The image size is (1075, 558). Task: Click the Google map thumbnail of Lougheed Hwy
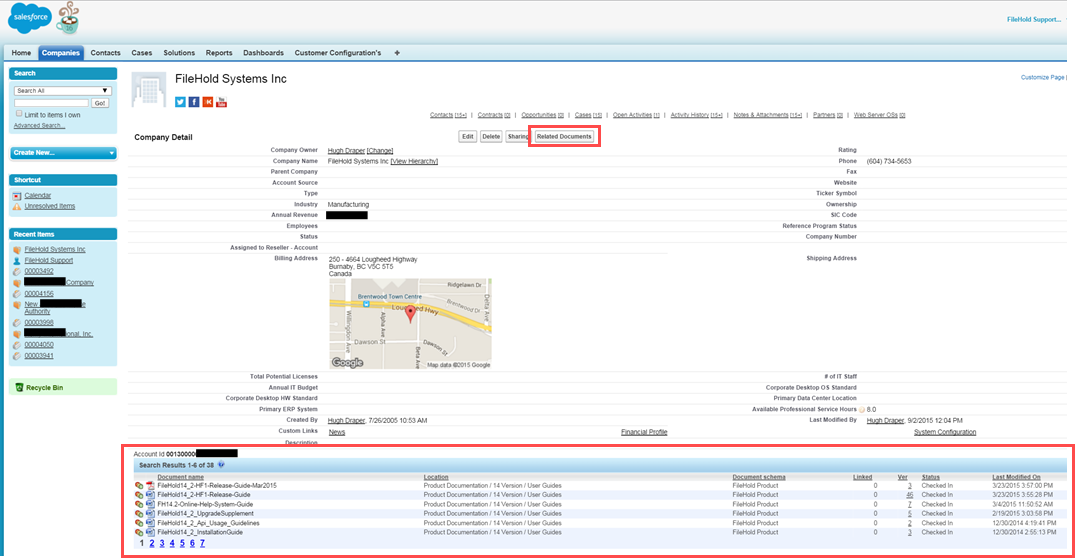[x=410, y=324]
